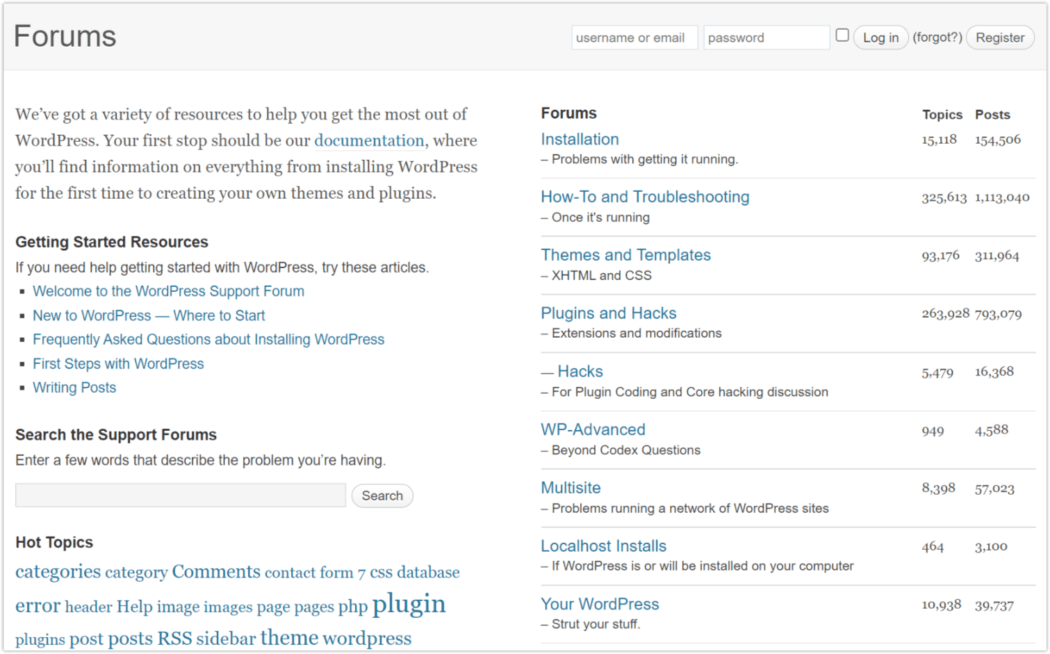Open the Multisite forum
The height and width of the screenshot is (654, 1050).
click(x=570, y=487)
